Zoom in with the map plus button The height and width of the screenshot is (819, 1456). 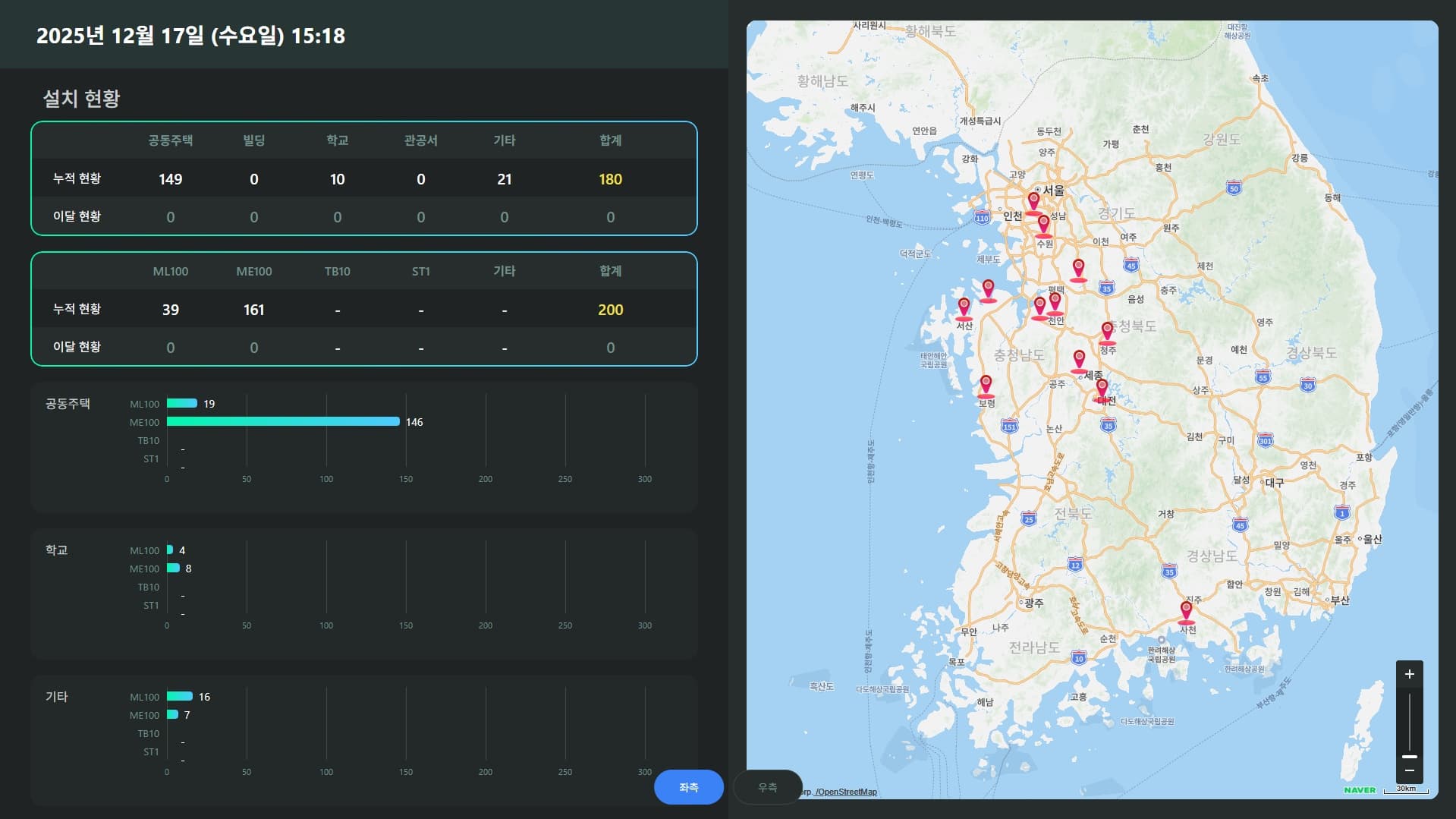tap(1409, 674)
